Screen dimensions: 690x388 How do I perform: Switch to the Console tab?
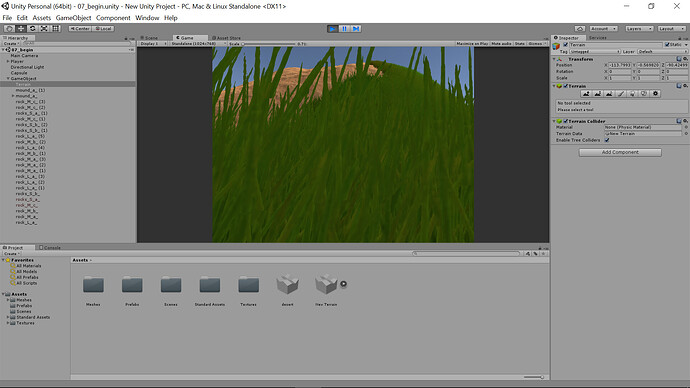point(50,248)
